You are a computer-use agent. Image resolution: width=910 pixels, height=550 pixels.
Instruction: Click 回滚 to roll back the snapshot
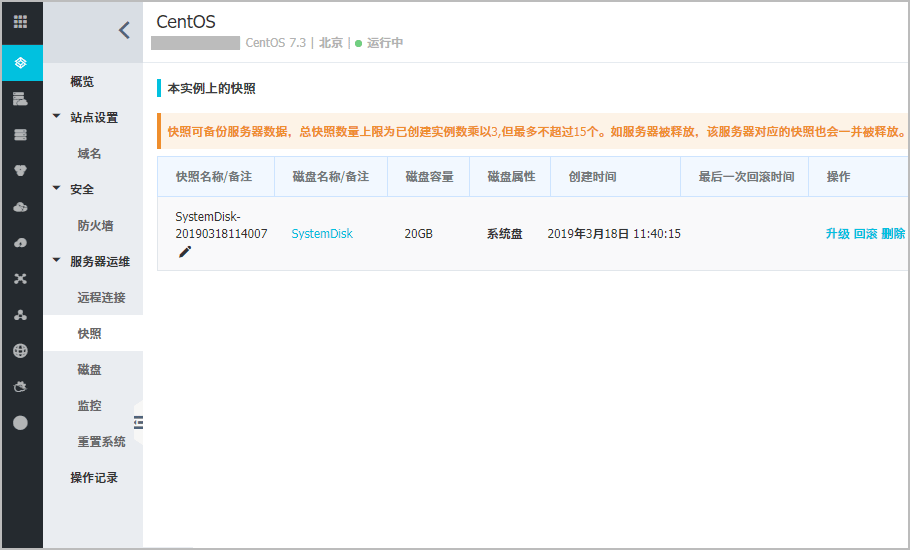(865, 234)
